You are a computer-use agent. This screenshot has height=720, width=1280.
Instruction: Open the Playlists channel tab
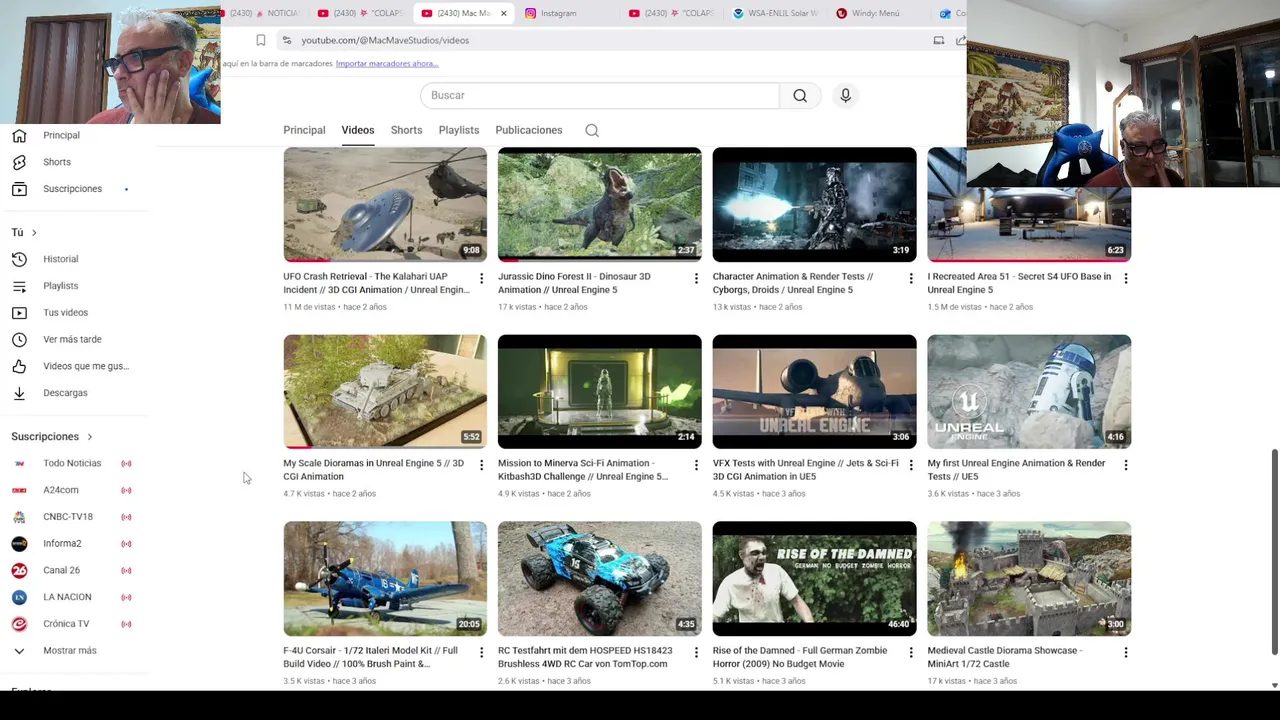click(x=459, y=130)
